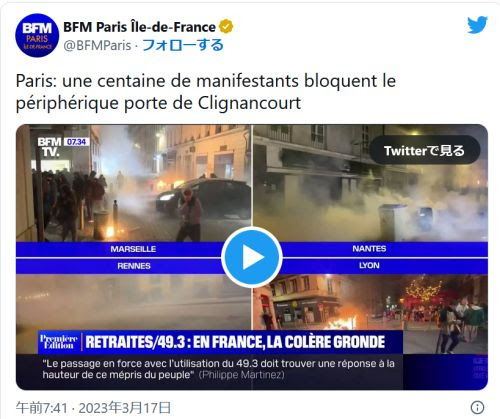This screenshot has width=500, height=419.
Task: Click the BFM Paris profile avatar
Action: (37, 35)
